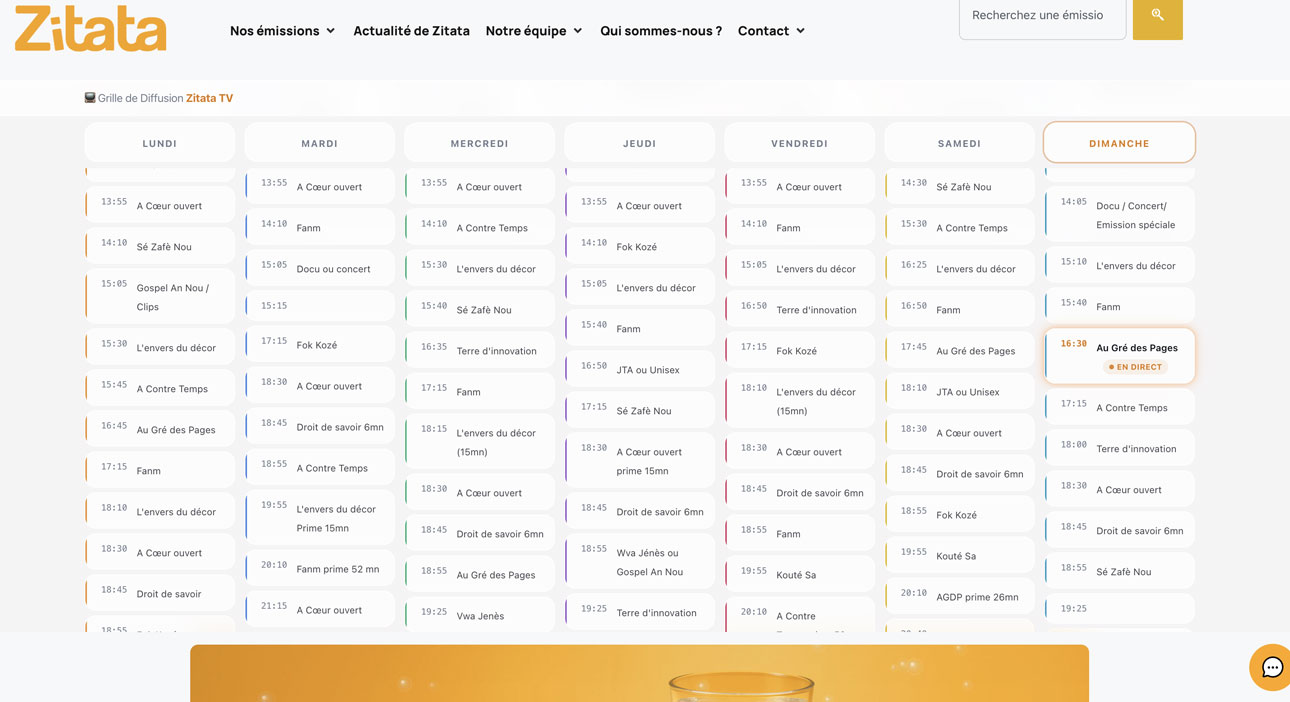This screenshot has width=1290, height=702.
Task: Click the orange banner image at bottom
Action: 639,673
